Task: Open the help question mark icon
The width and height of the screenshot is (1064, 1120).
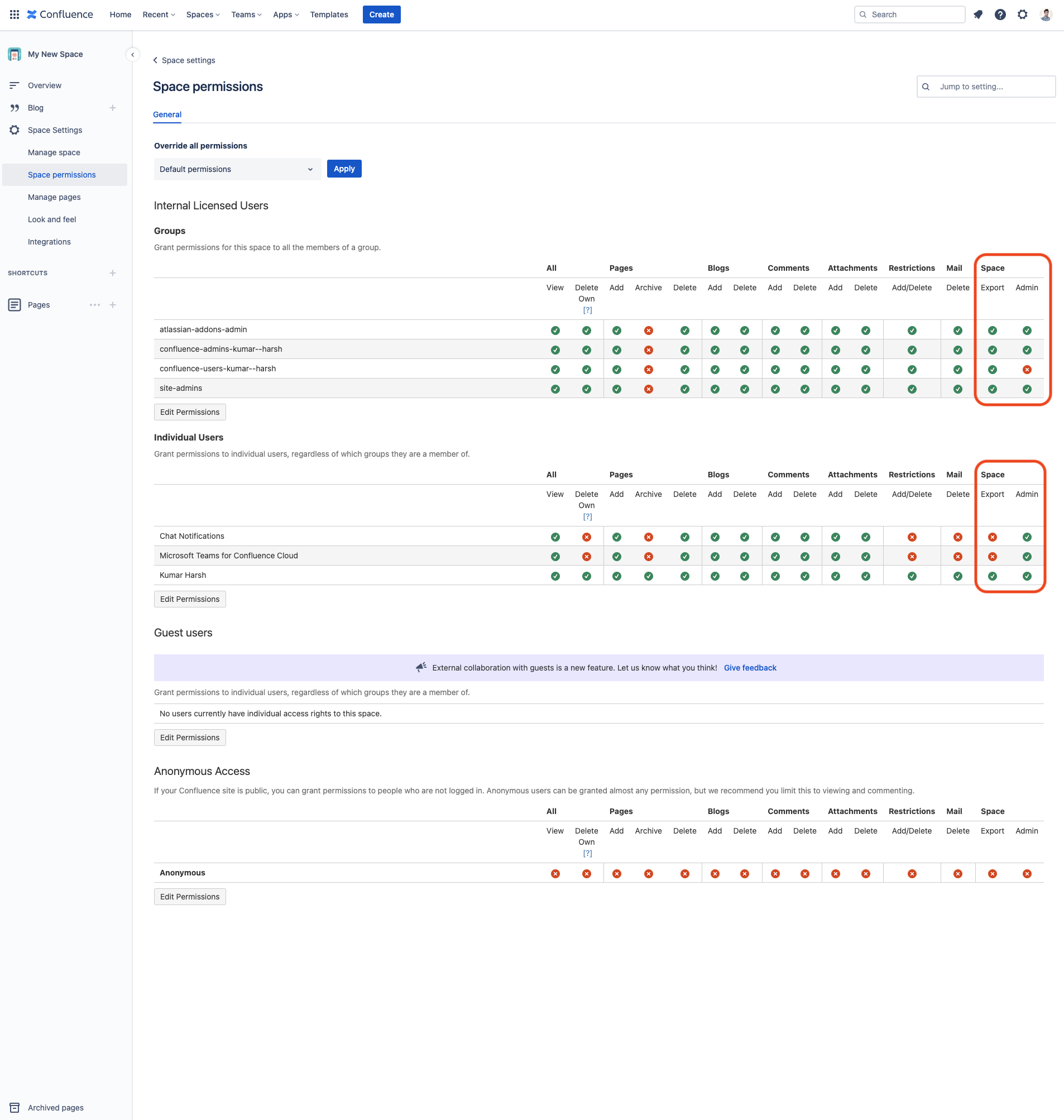Action: click(x=1000, y=14)
